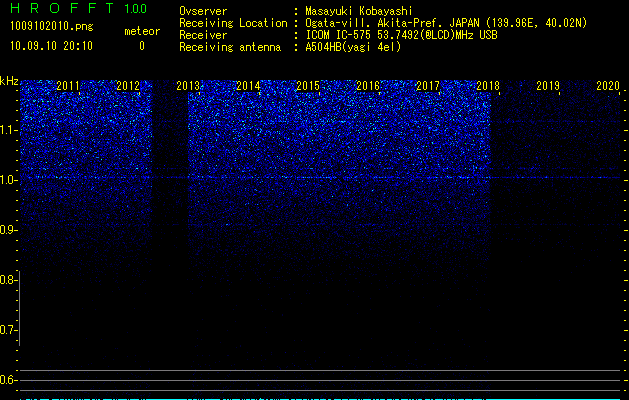Click the kHz axis unit label
This screenshot has height=400, width=629.
pos(9,81)
